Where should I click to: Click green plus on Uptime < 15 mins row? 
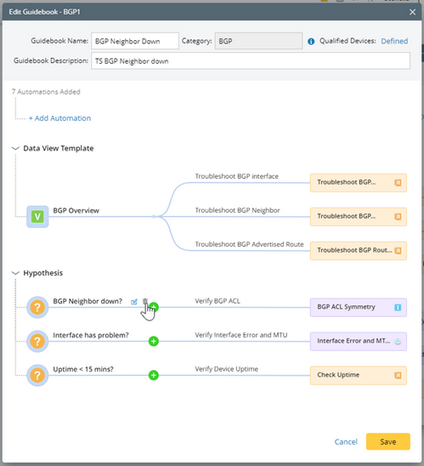coord(153,375)
